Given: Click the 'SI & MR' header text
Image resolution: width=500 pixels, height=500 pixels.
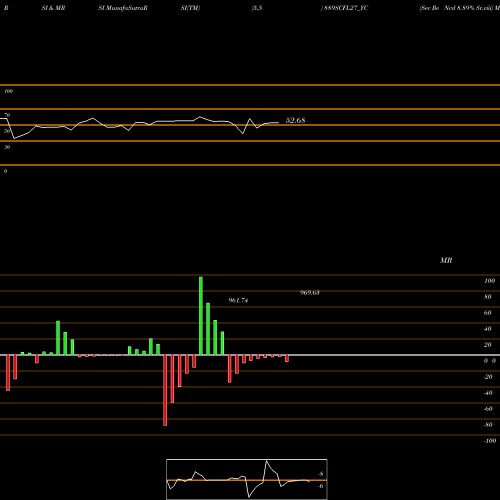Looking at the screenshot, I should click(x=53, y=8).
